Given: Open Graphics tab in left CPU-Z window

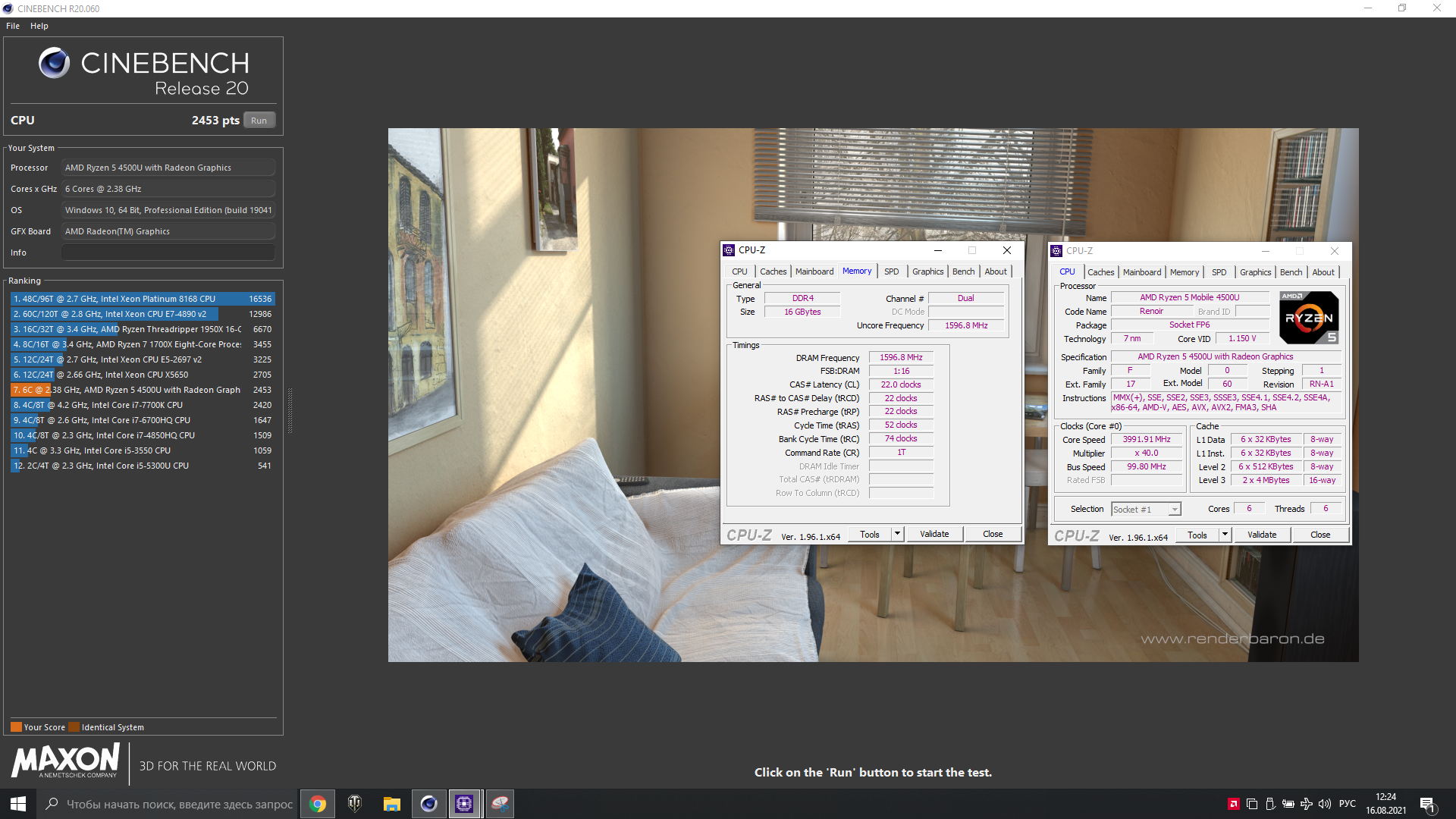Looking at the screenshot, I should [927, 271].
